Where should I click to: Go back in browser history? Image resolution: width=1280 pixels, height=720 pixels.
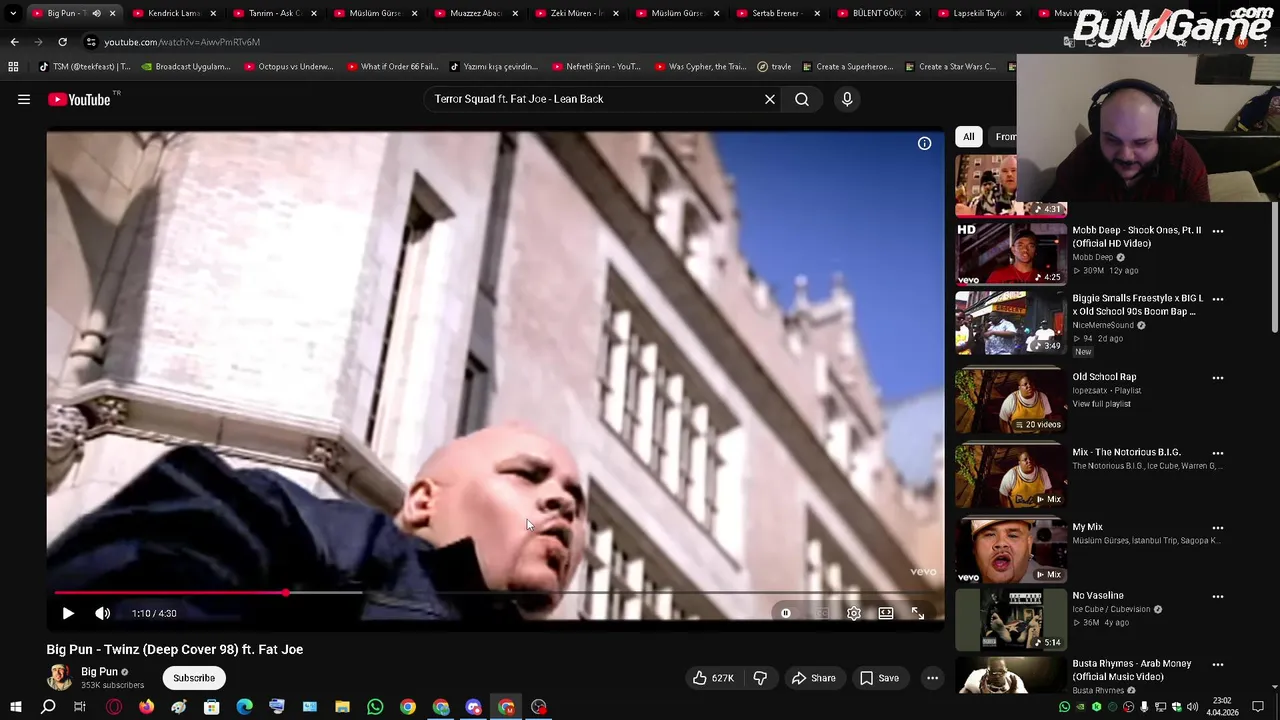coord(14,42)
